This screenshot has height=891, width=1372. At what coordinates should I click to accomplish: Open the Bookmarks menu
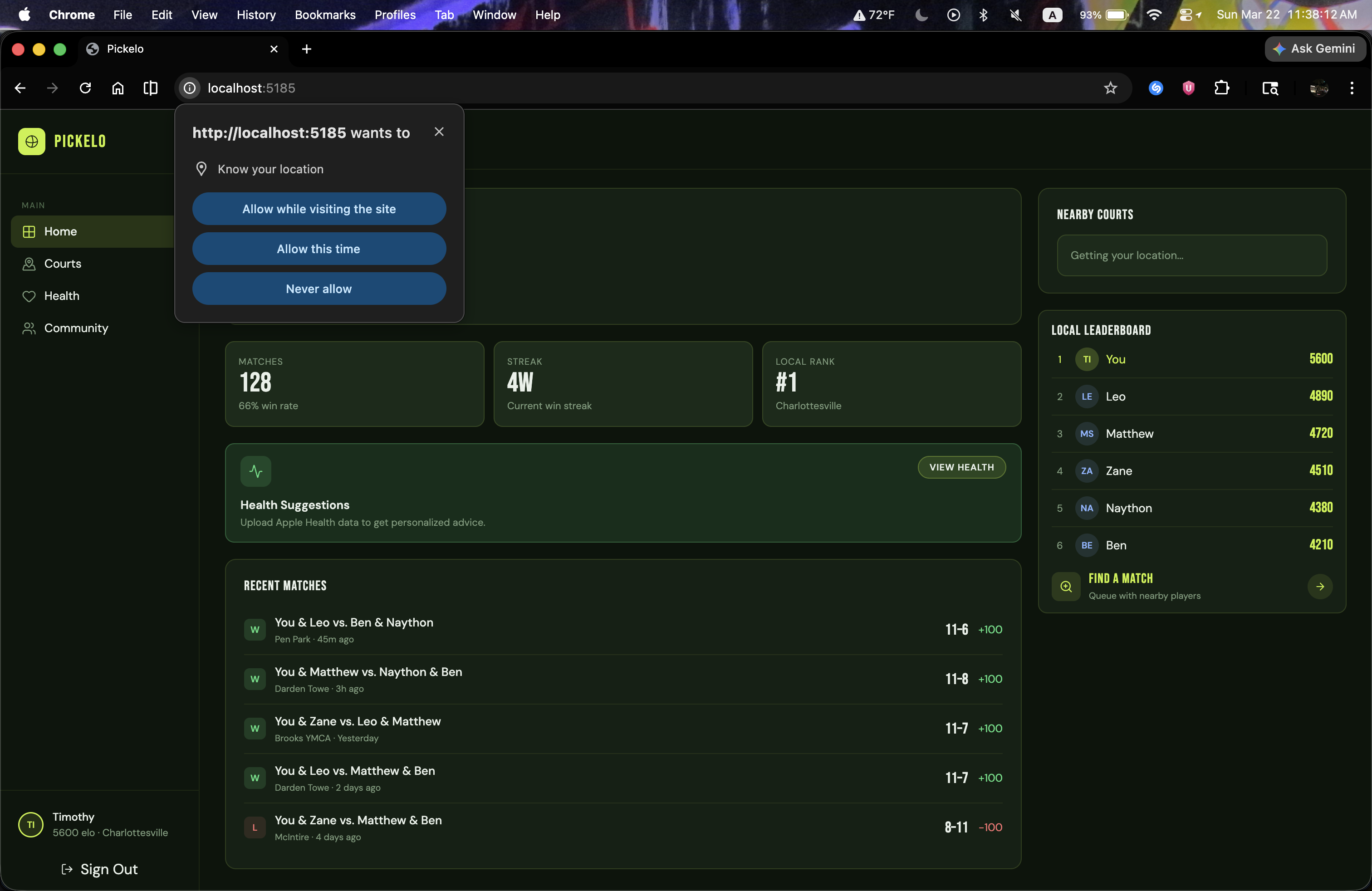(x=324, y=15)
